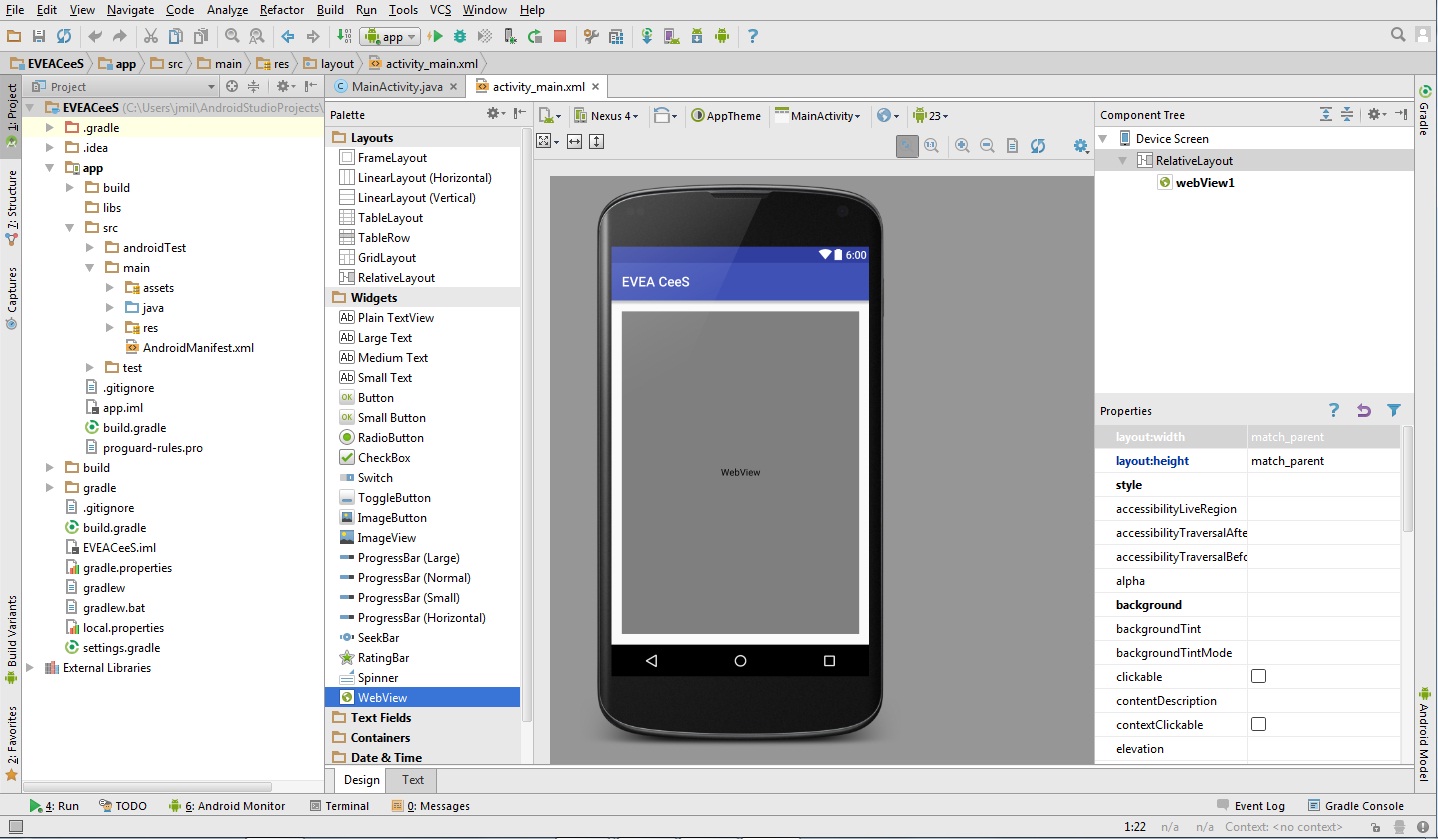Refresh the layout preview
Viewport: 1438px width, 839px height.
(x=1038, y=146)
